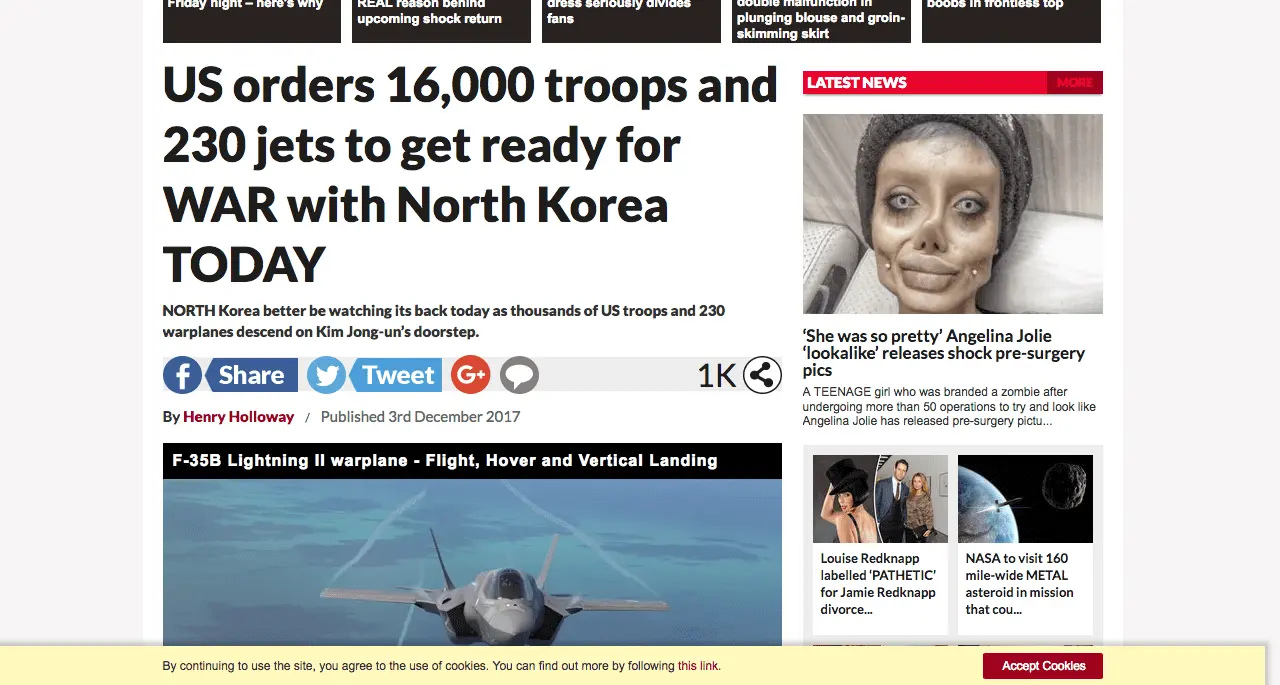
Task: Open author Henry Holloway's page
Action: pyautogui.click(x=238, y=417)
